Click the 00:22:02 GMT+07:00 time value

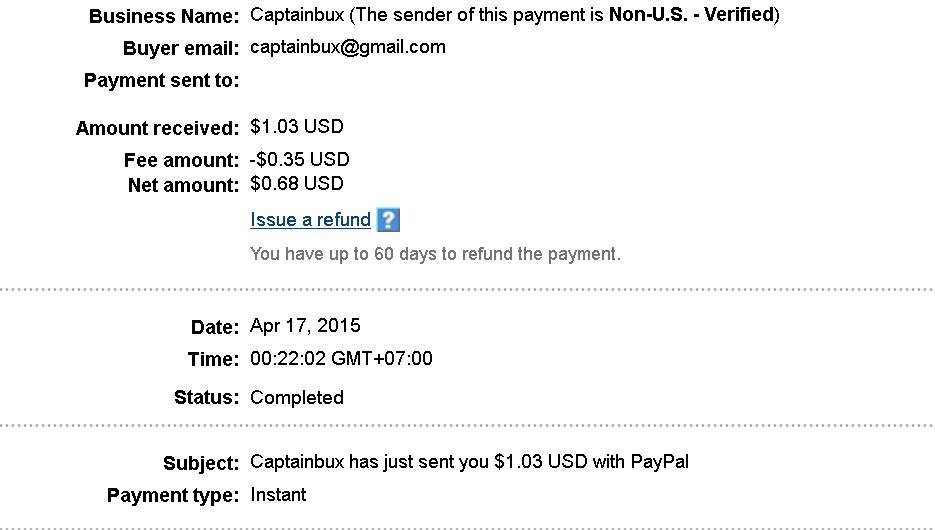tap(341, 359)
